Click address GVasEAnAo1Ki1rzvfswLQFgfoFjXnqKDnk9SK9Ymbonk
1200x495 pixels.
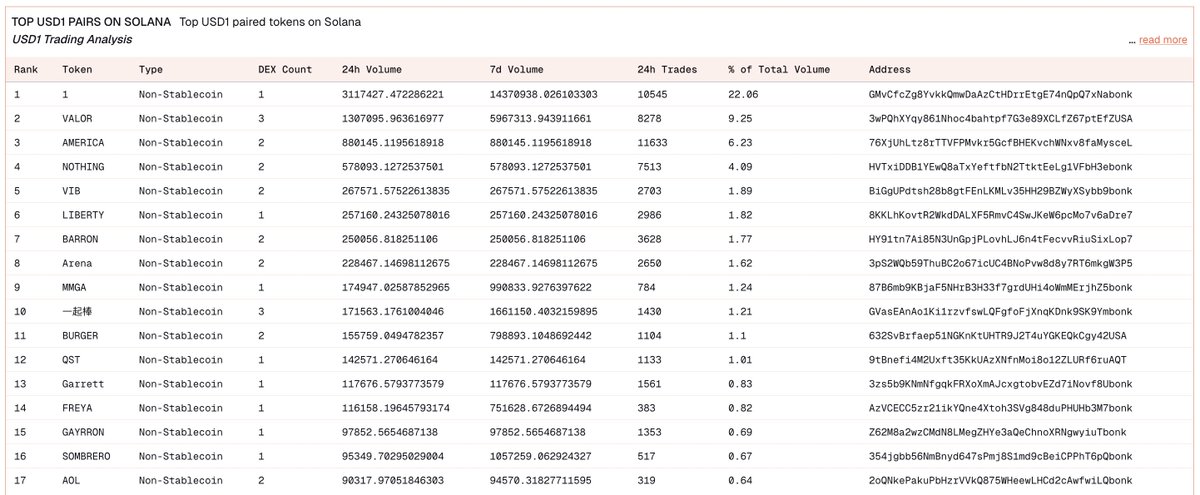[x=1000, y=311]
